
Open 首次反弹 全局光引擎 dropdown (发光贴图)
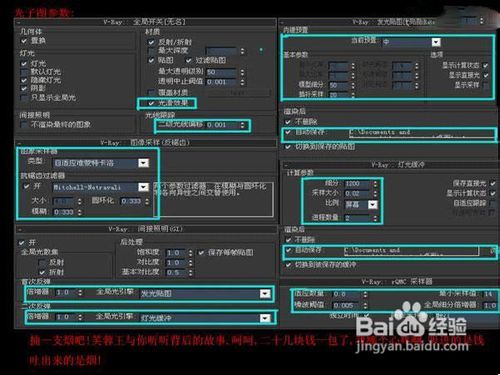coord(265,294)
